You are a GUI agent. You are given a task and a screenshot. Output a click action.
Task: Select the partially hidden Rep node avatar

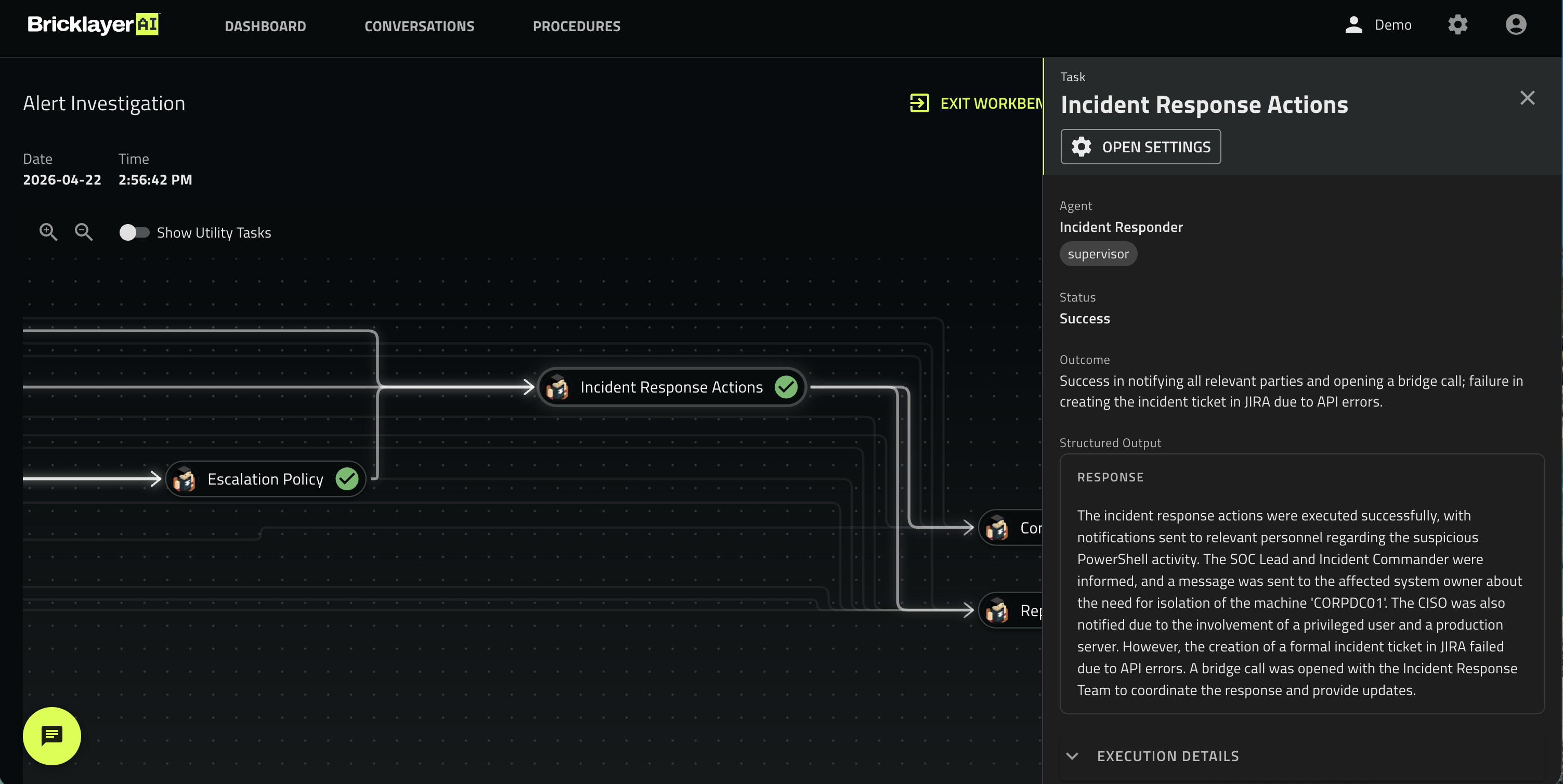[996, 610]
